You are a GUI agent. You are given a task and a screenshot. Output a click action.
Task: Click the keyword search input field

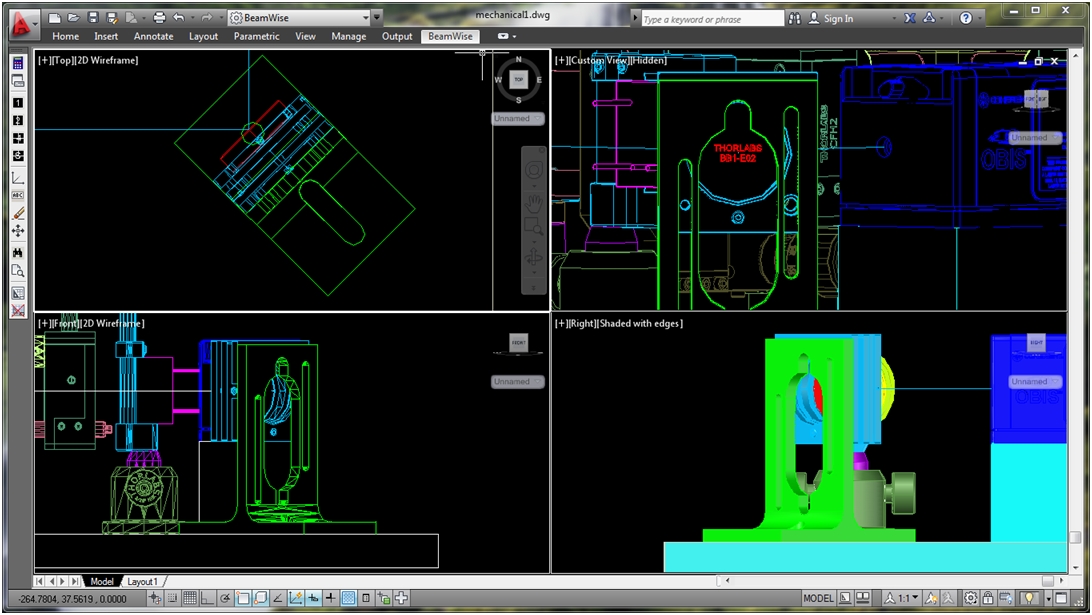coord(711,19)
